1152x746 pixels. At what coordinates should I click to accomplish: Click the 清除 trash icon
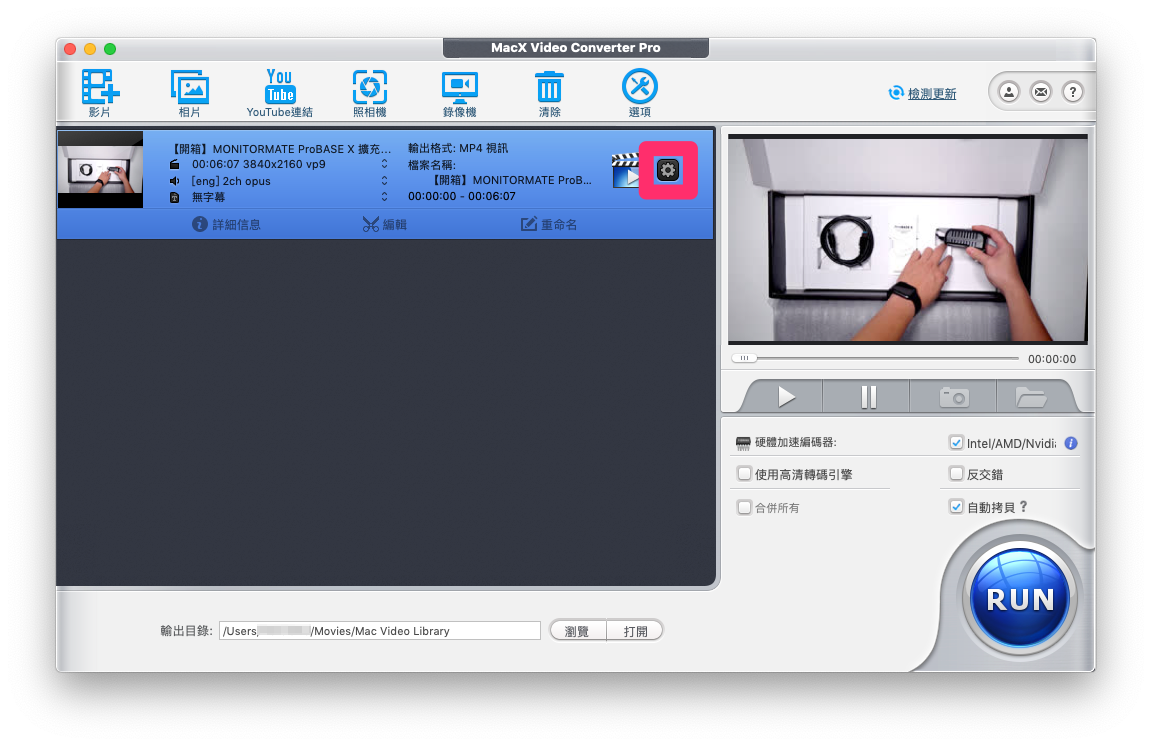(549, 87)
